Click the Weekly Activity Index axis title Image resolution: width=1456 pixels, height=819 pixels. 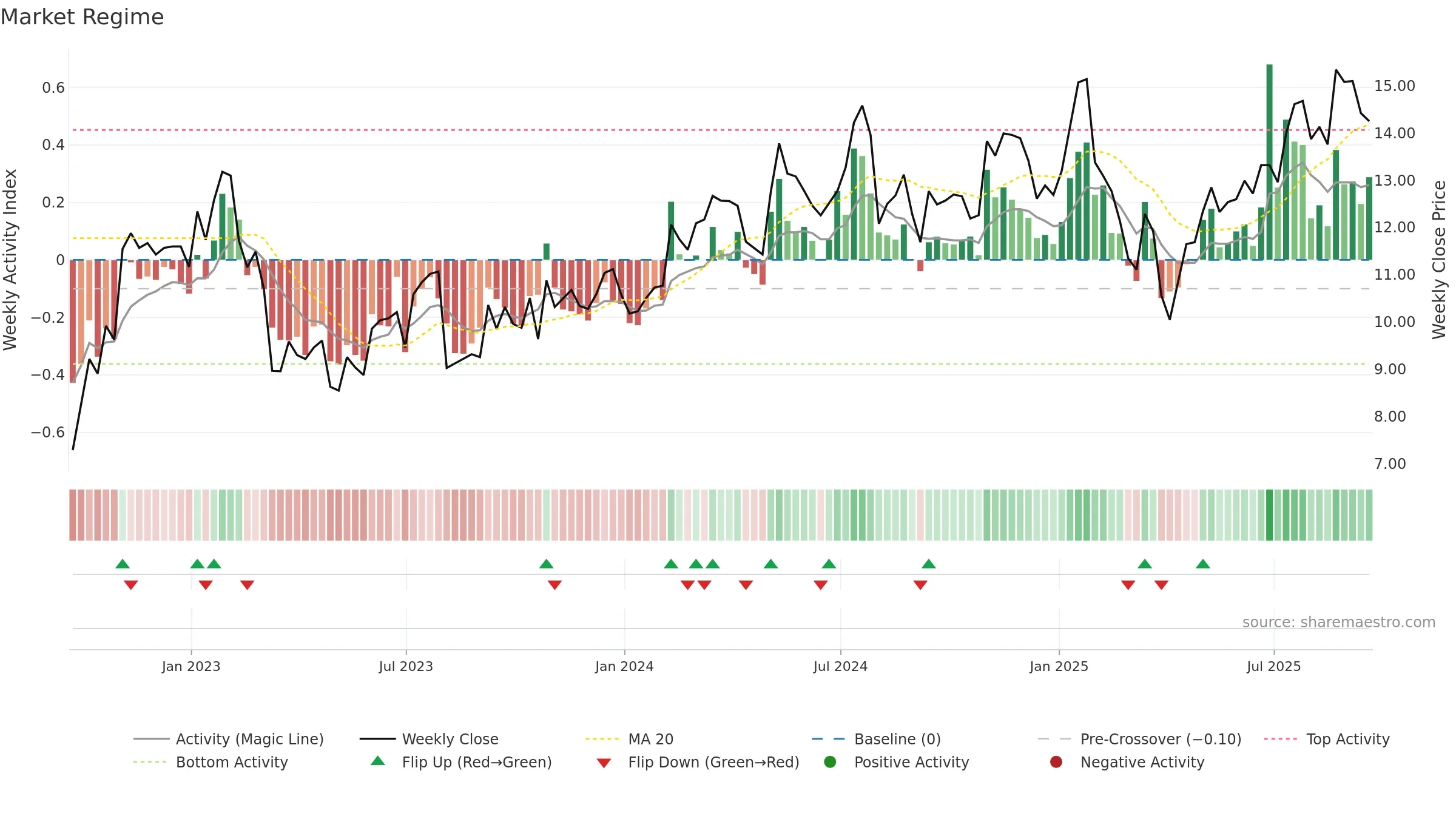(10, 260)
